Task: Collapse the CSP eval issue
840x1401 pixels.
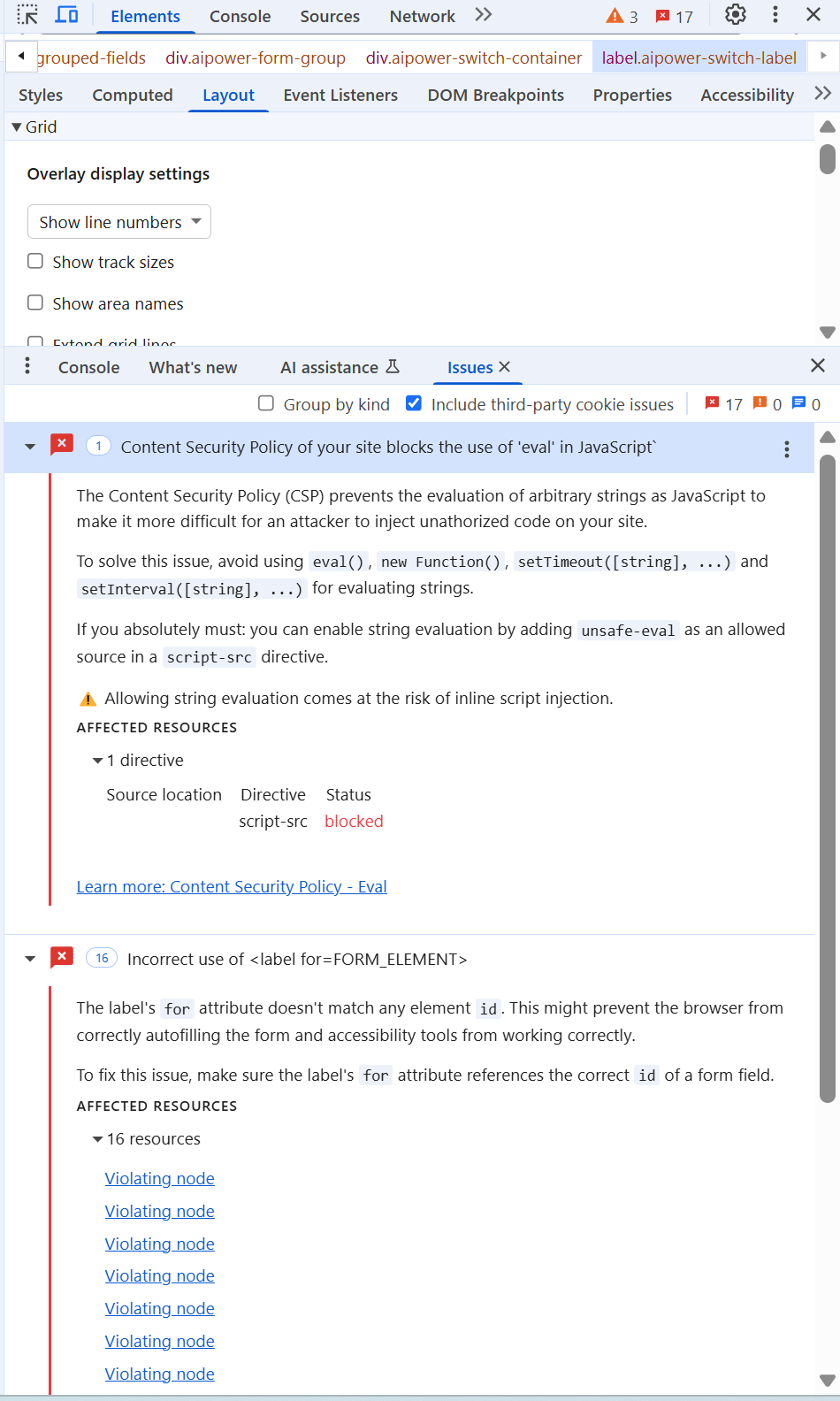Action: tap(30, 447)
